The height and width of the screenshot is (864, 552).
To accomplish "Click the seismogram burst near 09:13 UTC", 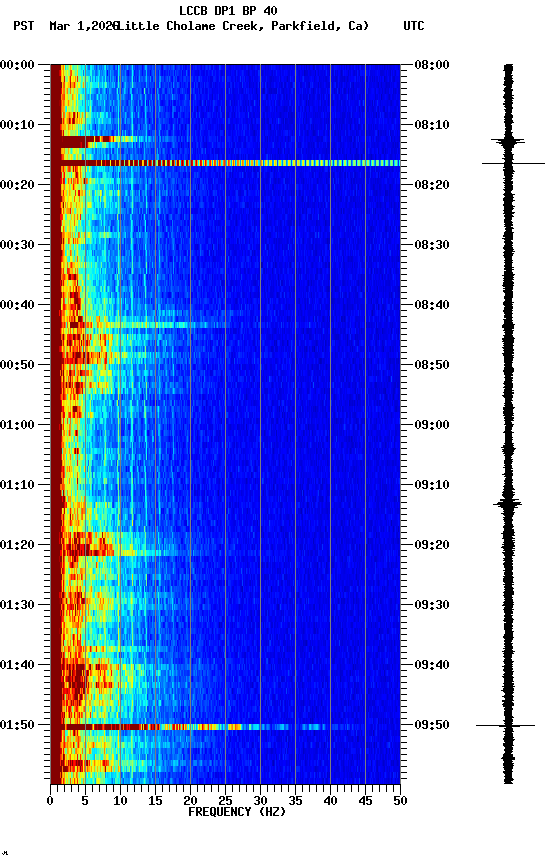I will (507, 503).
